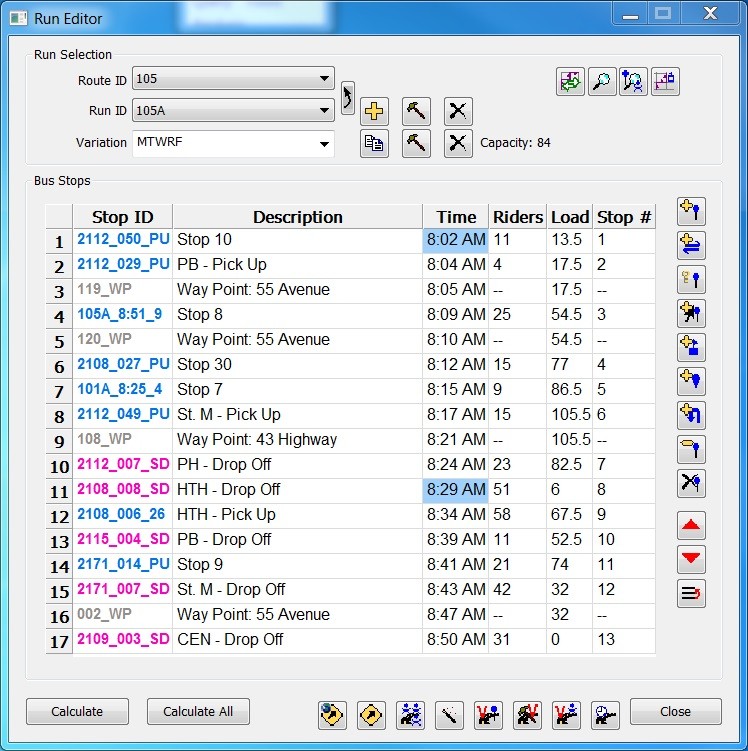This screenshot has width=748, height=751.
Task: Click the magic wand icon
Action: (x=449, y=716)
